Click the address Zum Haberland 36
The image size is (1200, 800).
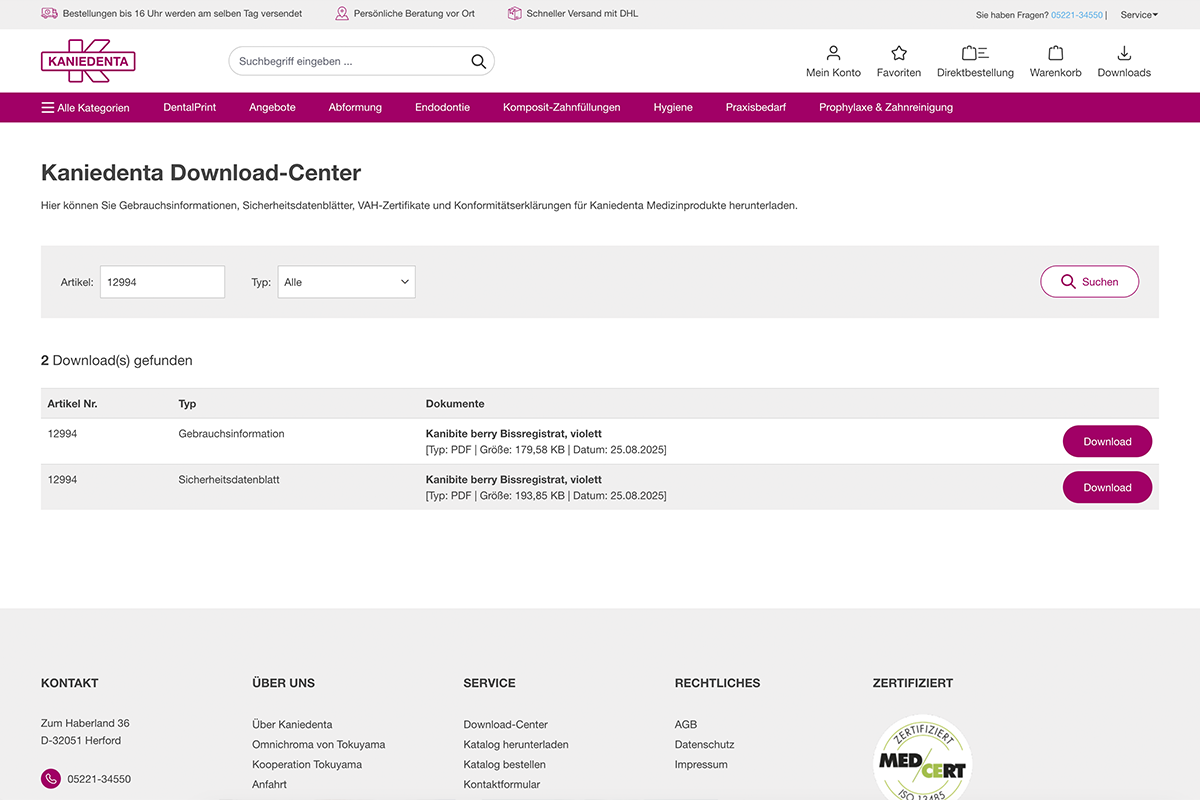pos(85,723)
